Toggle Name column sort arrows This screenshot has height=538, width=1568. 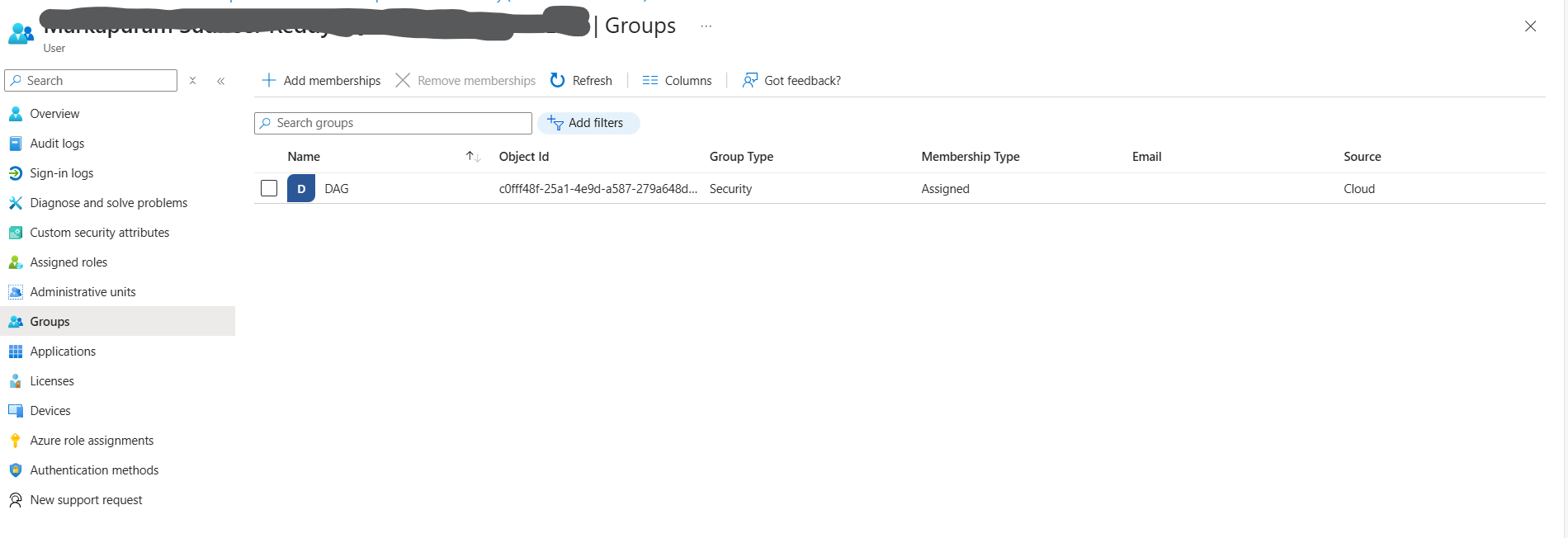point(473,157)
